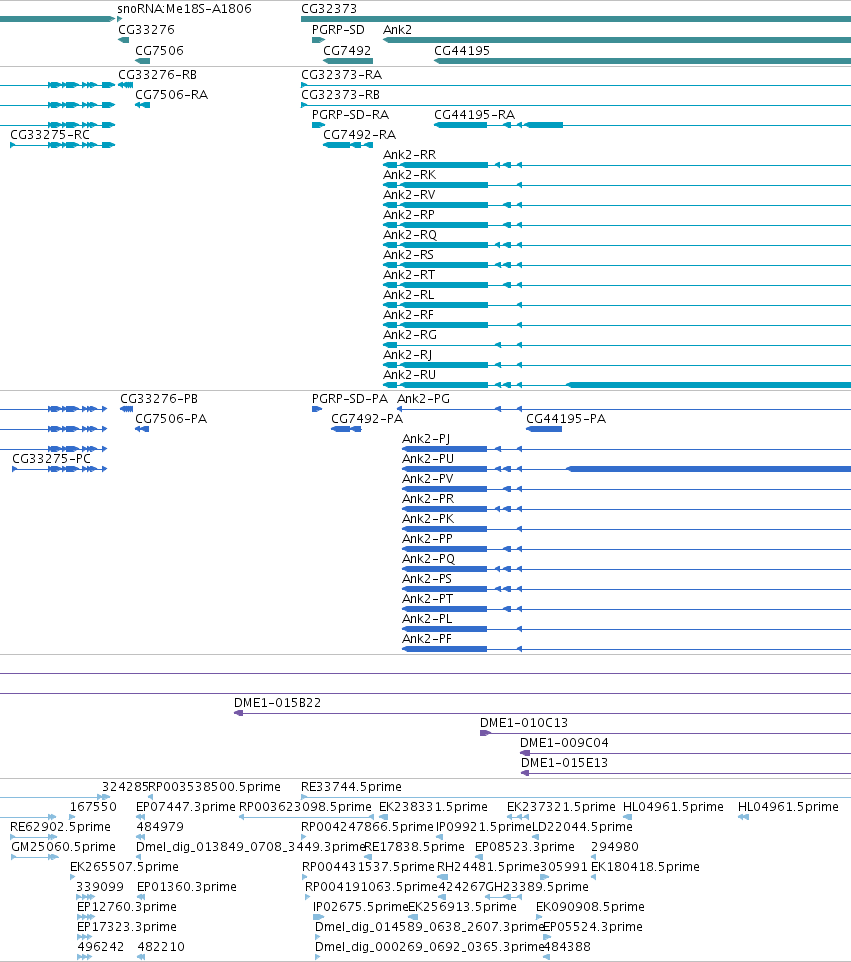Image resolution: width=851 pixels, height=962 pixels.
Task: Select the CG7492-RA transcript label
Action: (359, 134)
